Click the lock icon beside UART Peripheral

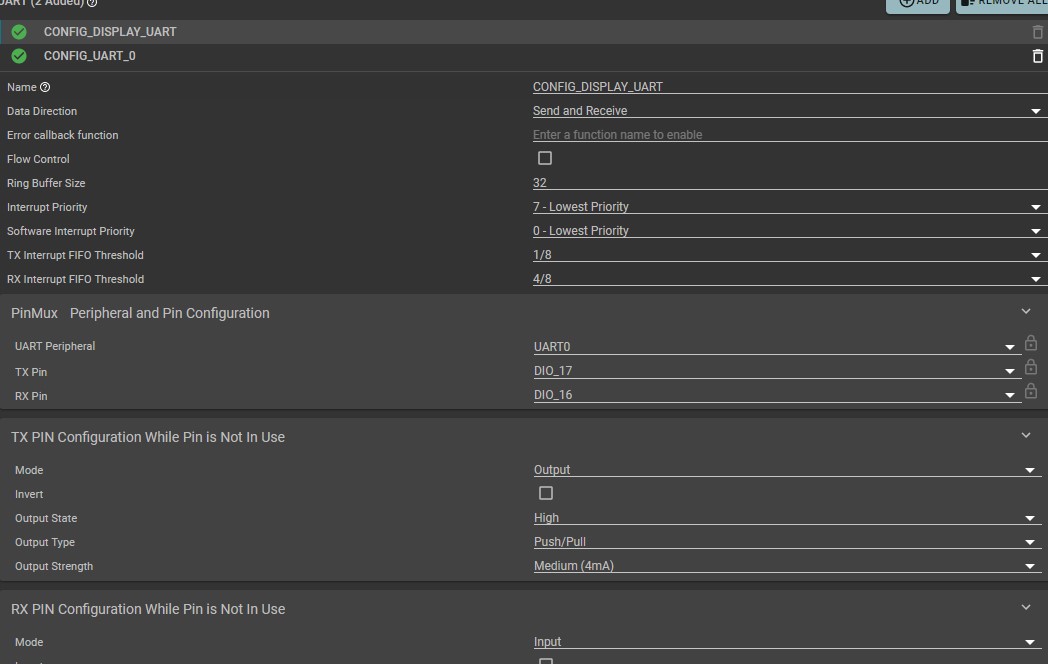1031,344
